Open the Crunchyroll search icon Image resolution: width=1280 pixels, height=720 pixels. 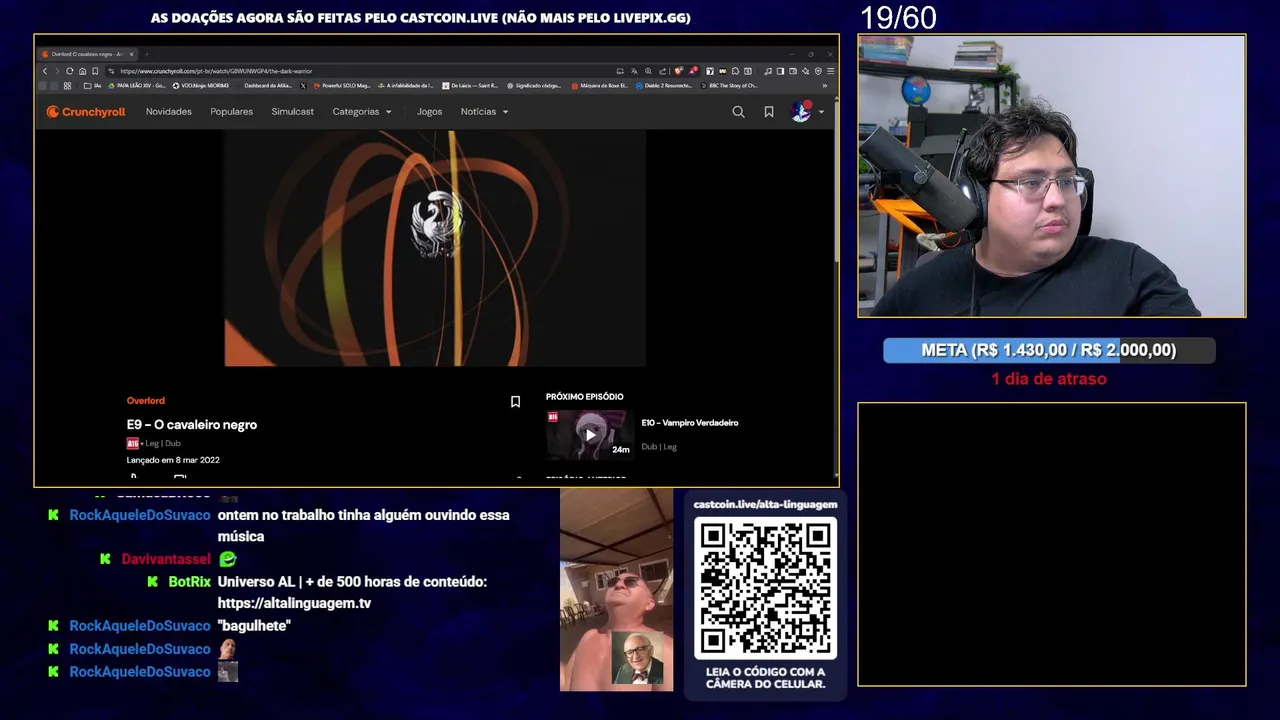738,112
